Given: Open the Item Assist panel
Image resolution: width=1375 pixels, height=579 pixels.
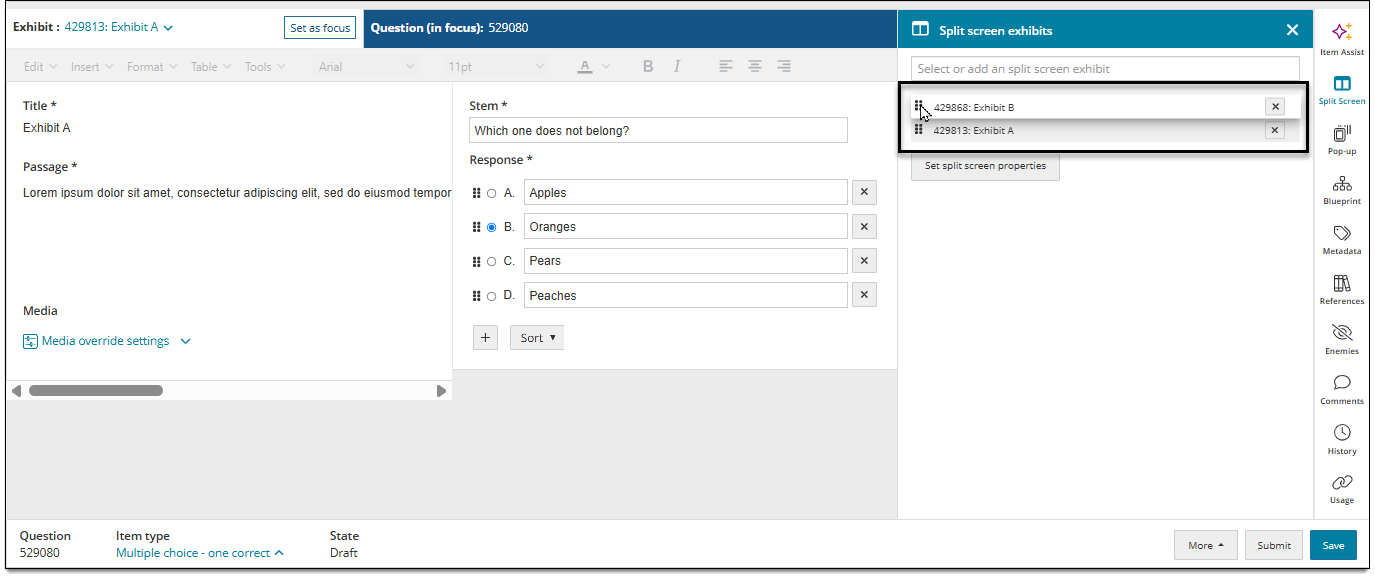Looking at the screenshot, I should 1342,39.
